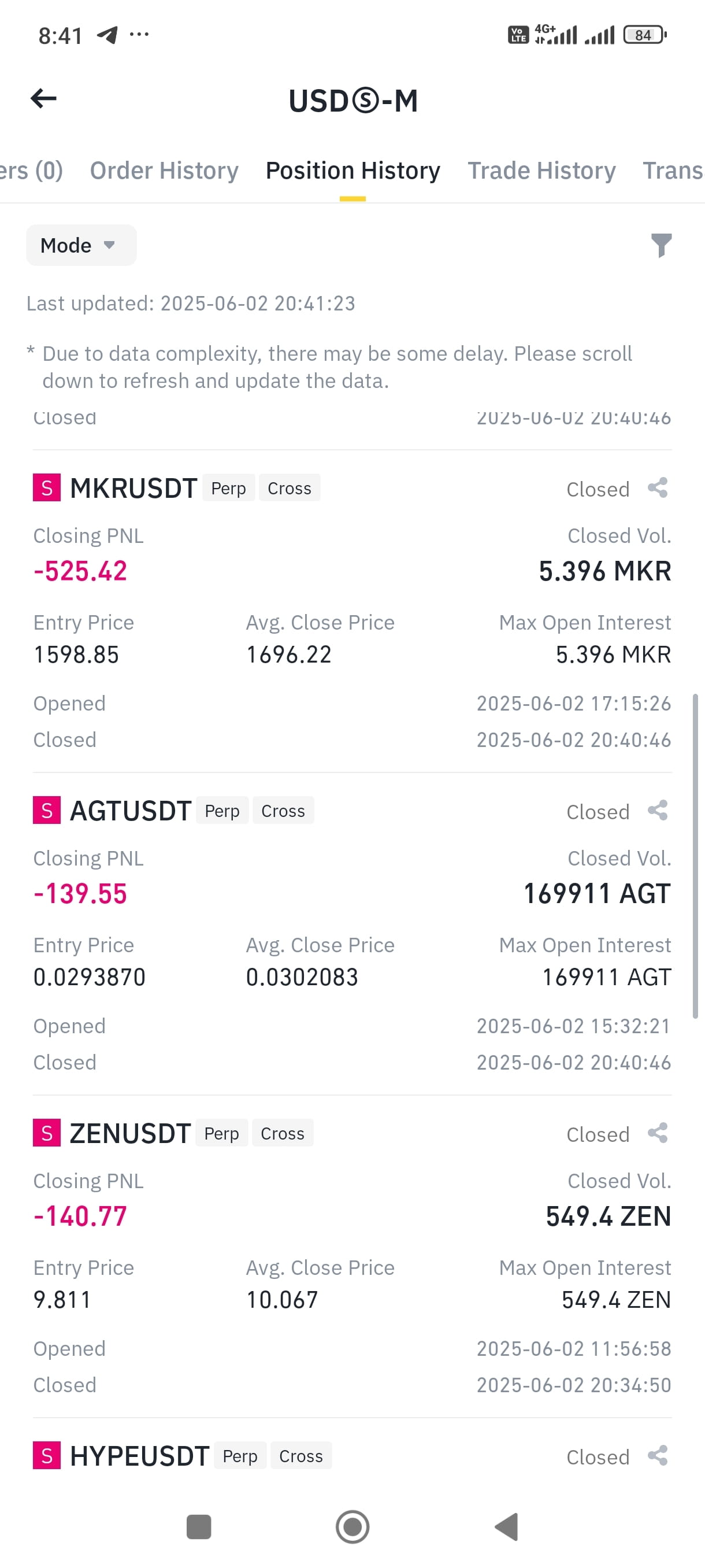Open the HYPEUSDT pair name

[x=139, y=1456]
